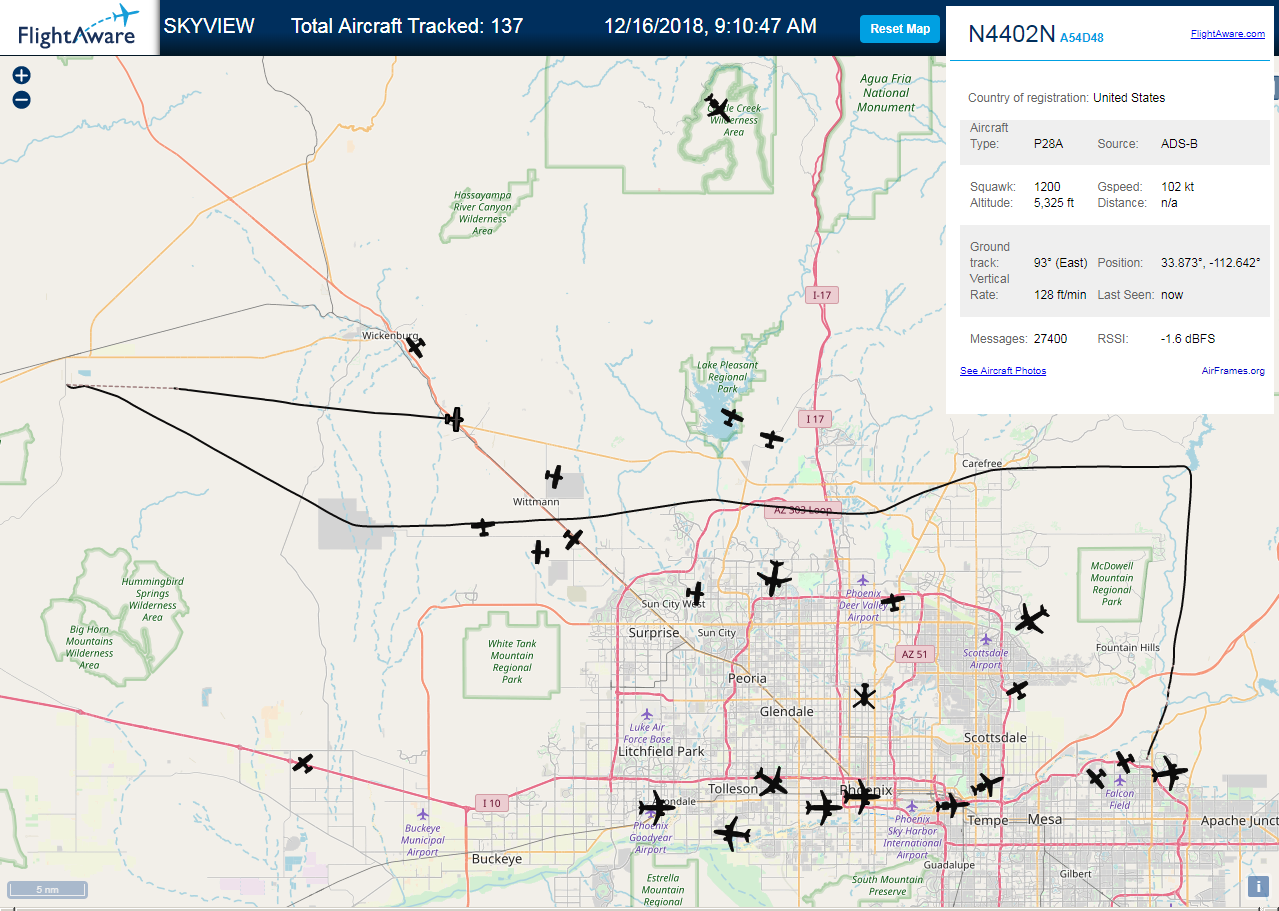The image size is (1279, 911).
Task: Click the position 33.873°, -112.642°
Action: pos(1210,263)
